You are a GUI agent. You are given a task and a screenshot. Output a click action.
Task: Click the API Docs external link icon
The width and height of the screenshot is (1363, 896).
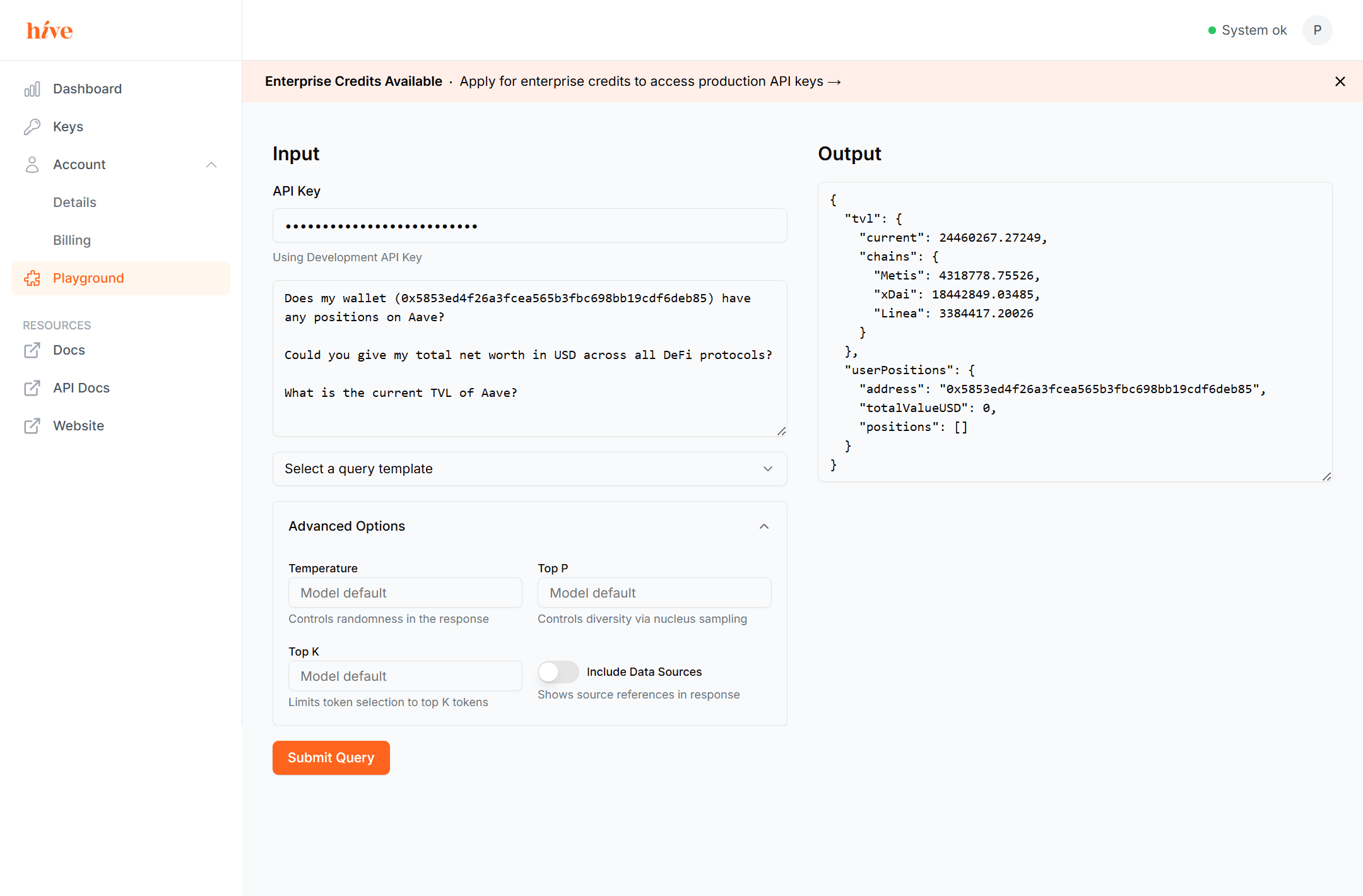[32, 388]
